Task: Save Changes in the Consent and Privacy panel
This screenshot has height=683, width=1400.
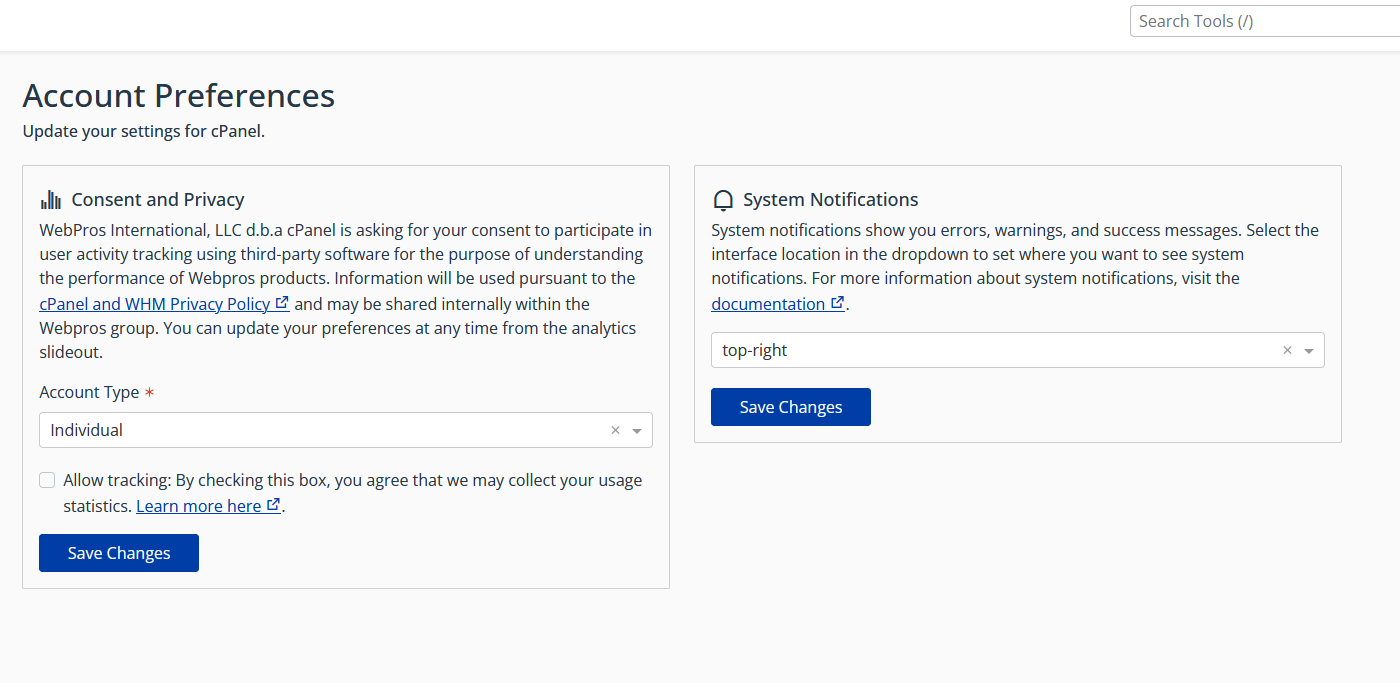Action: [118, 552]
